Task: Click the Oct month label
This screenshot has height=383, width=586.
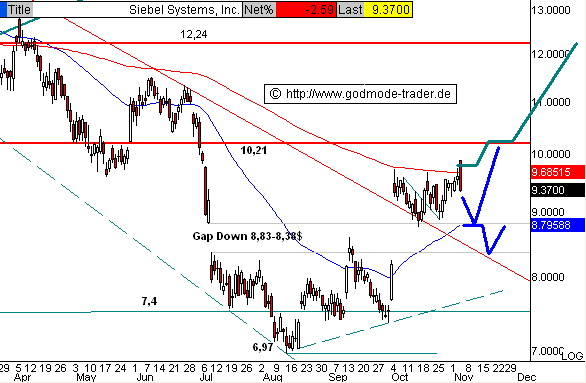Action: [400, 377]
